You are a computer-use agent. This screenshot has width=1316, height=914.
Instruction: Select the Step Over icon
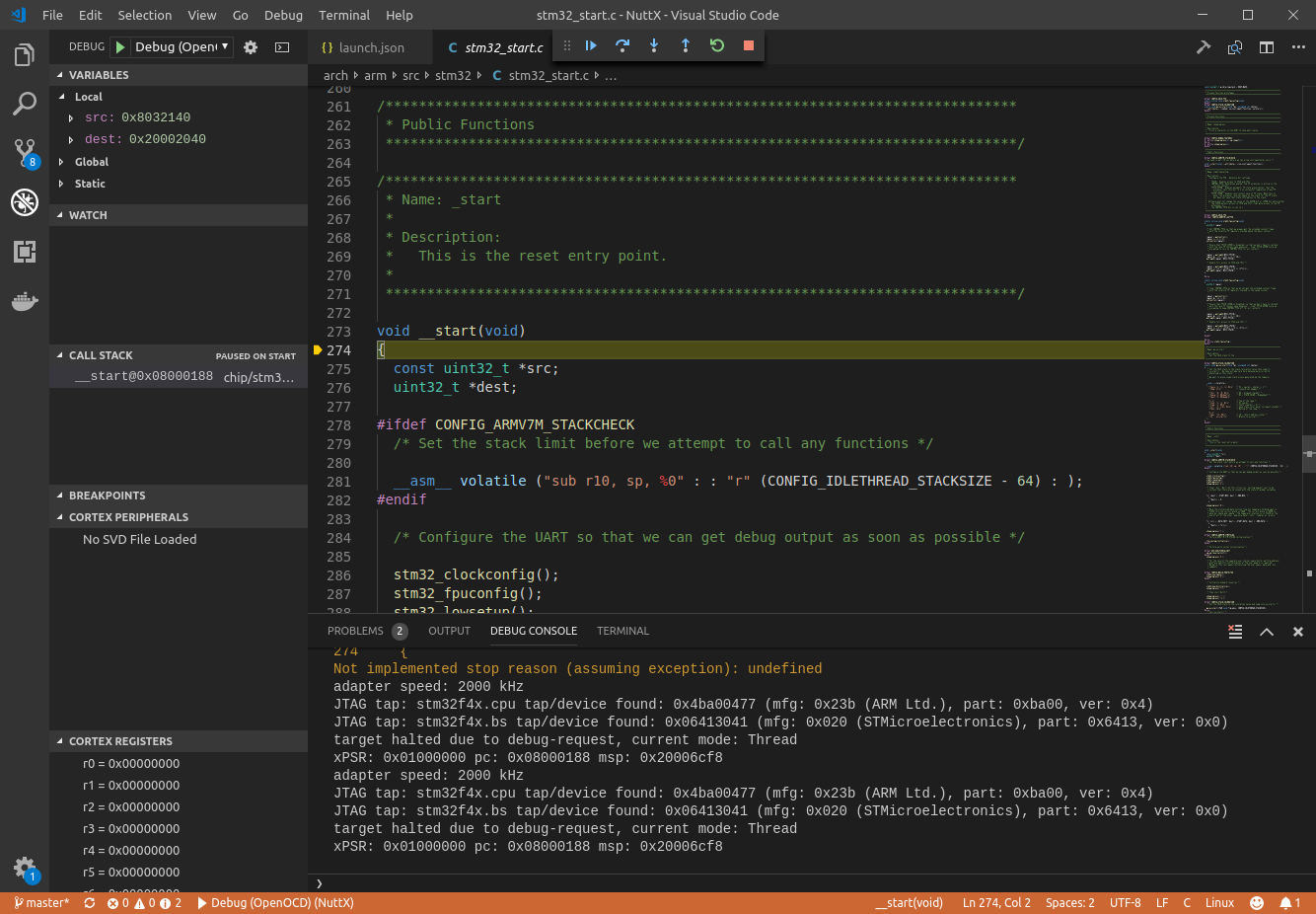pyautogui.click(x=621, y=45)
